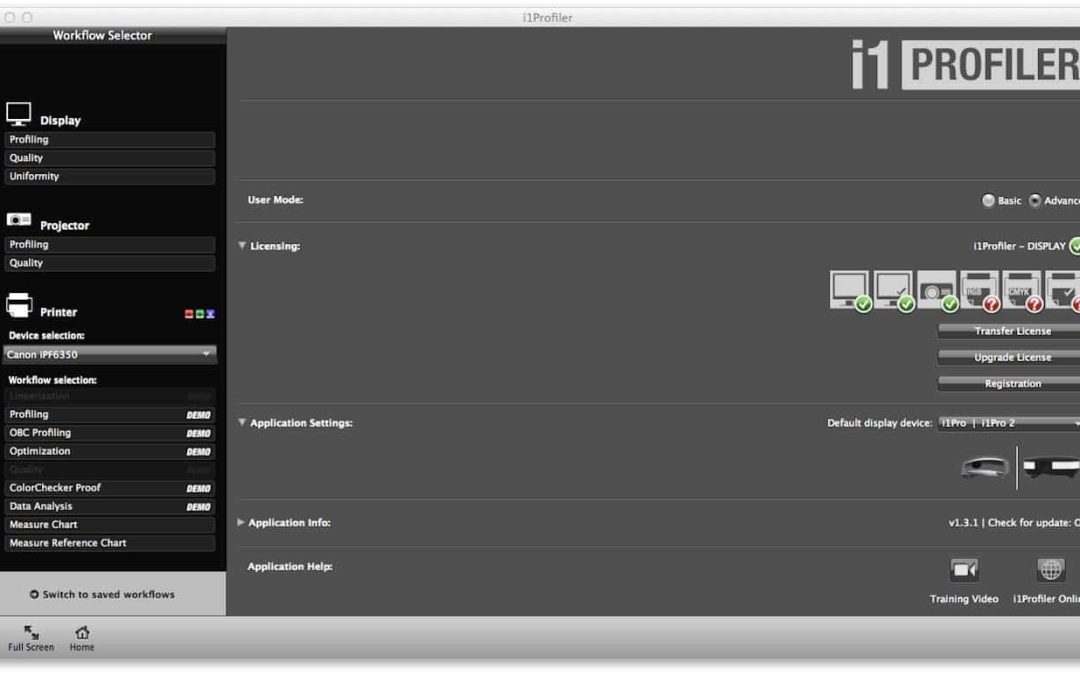Click the RGB printer license icon
The width and height of the screenshot is (1080, 675).
tap(979, 290)
